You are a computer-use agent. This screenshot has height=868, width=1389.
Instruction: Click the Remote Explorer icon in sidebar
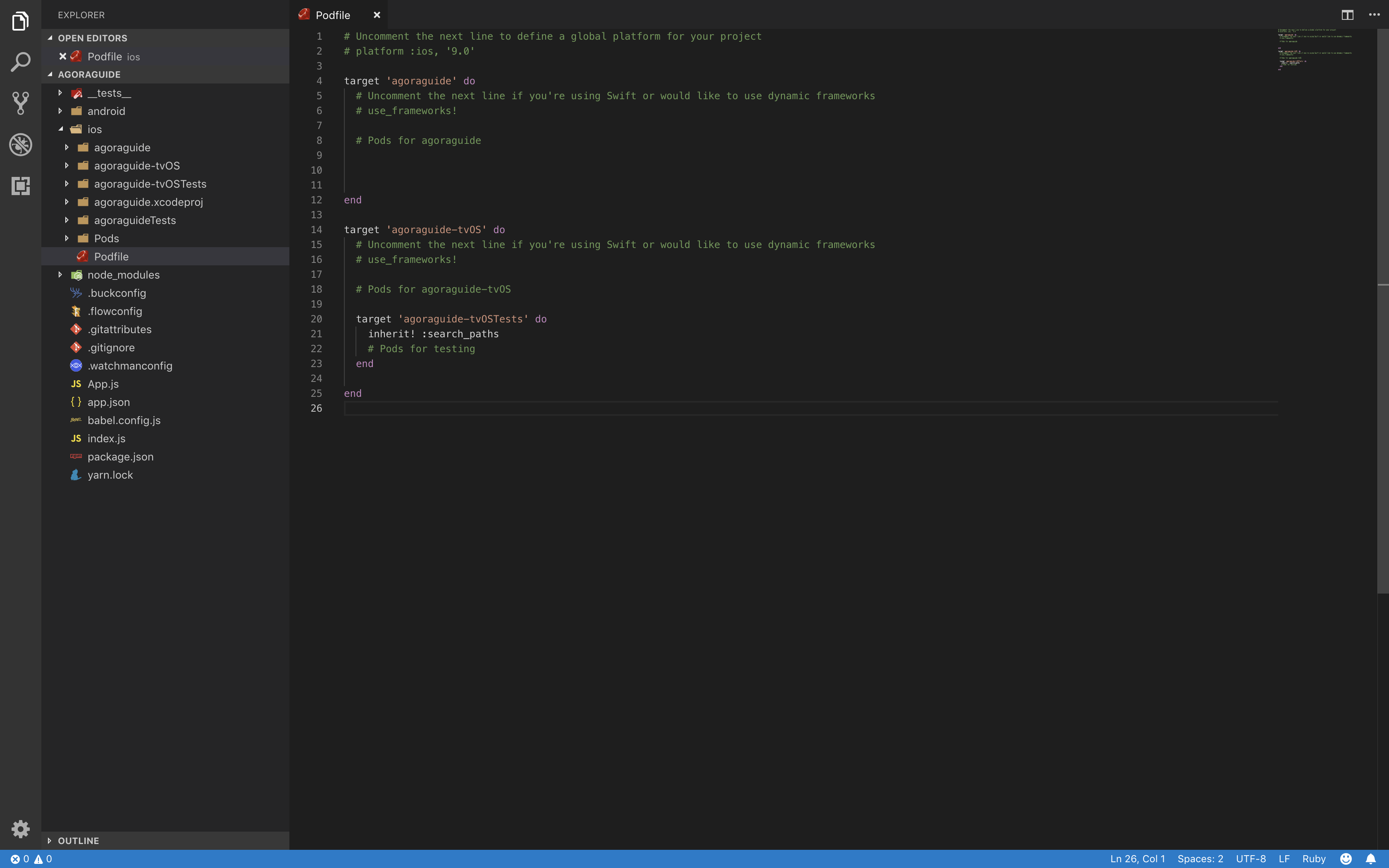click(x=21, y=186)
